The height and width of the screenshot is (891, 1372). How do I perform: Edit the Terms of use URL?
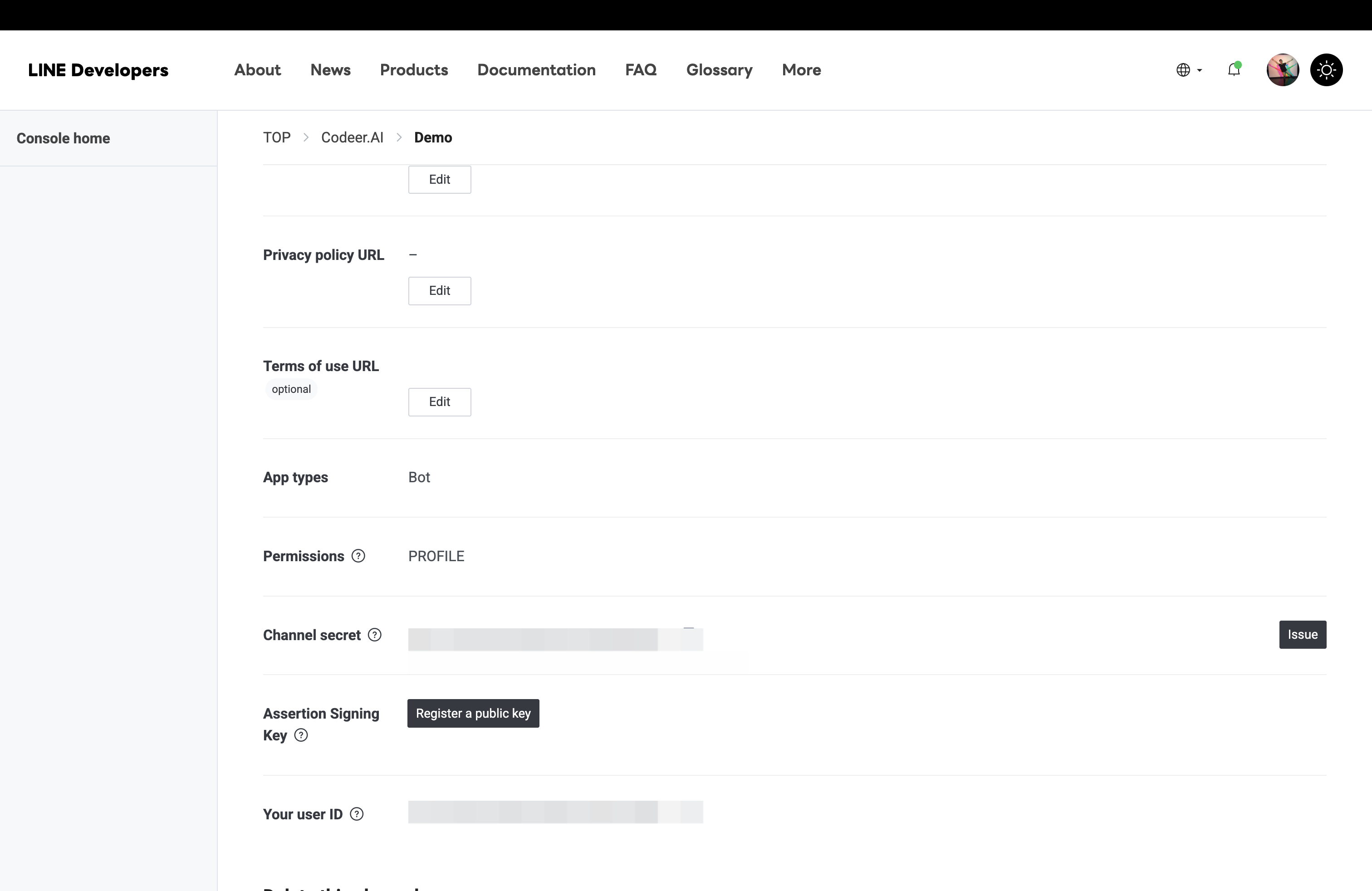click(x=439, y=401)
